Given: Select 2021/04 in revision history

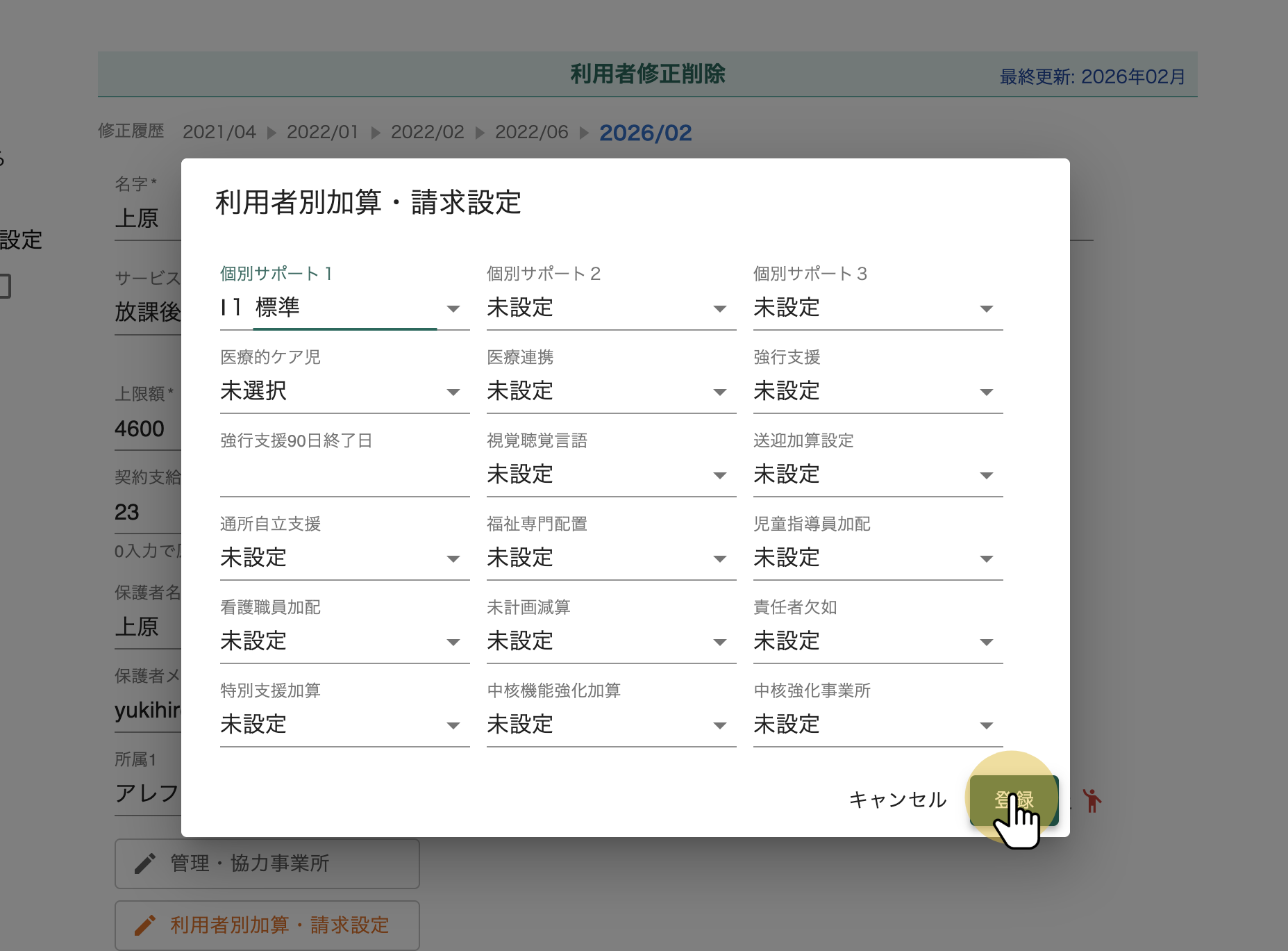Looking at the screenshot, I should (x=219, y=132).
